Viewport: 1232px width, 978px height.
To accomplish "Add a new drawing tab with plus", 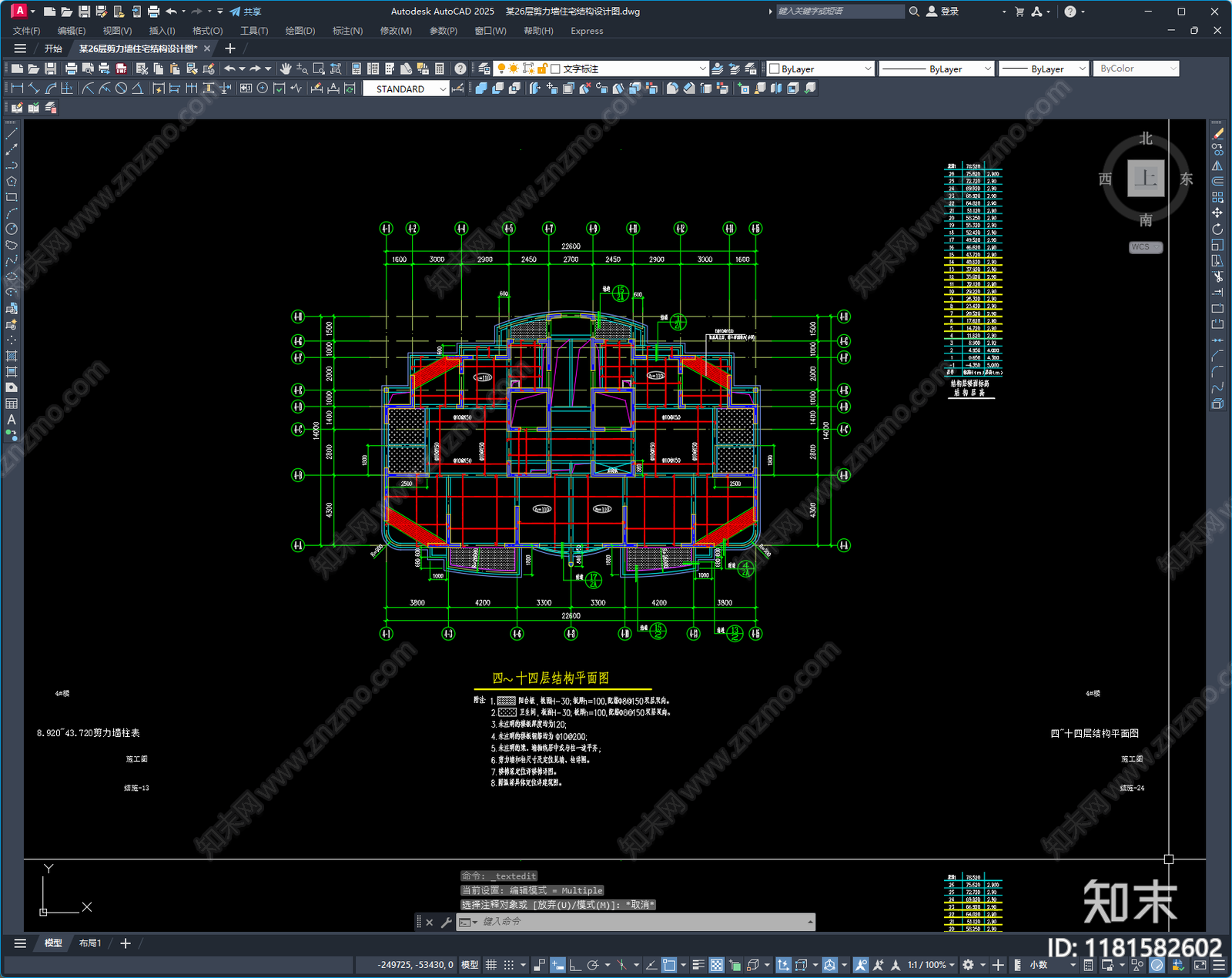I will [229, 49].
